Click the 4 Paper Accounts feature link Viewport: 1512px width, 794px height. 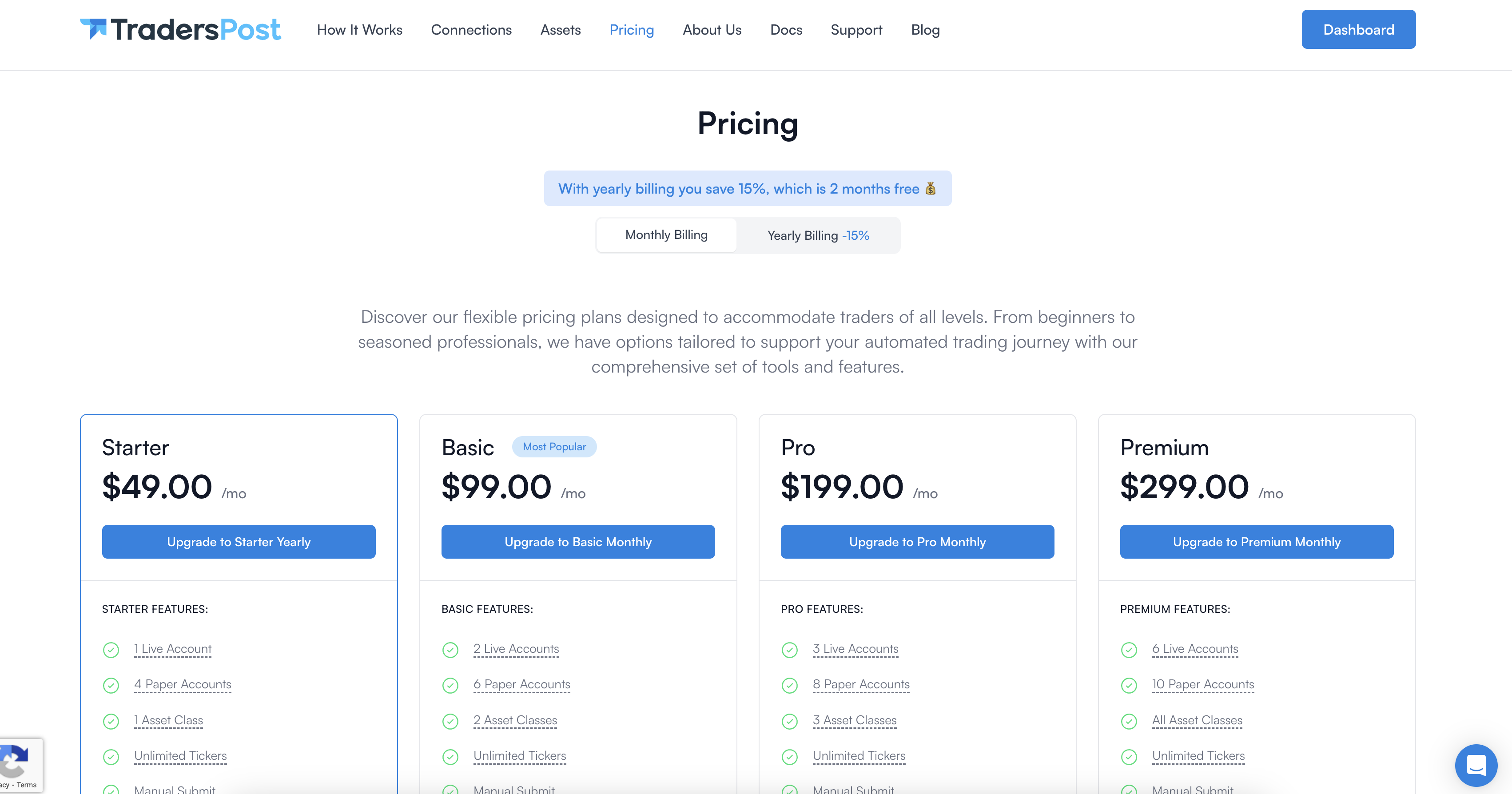[183, 684]
